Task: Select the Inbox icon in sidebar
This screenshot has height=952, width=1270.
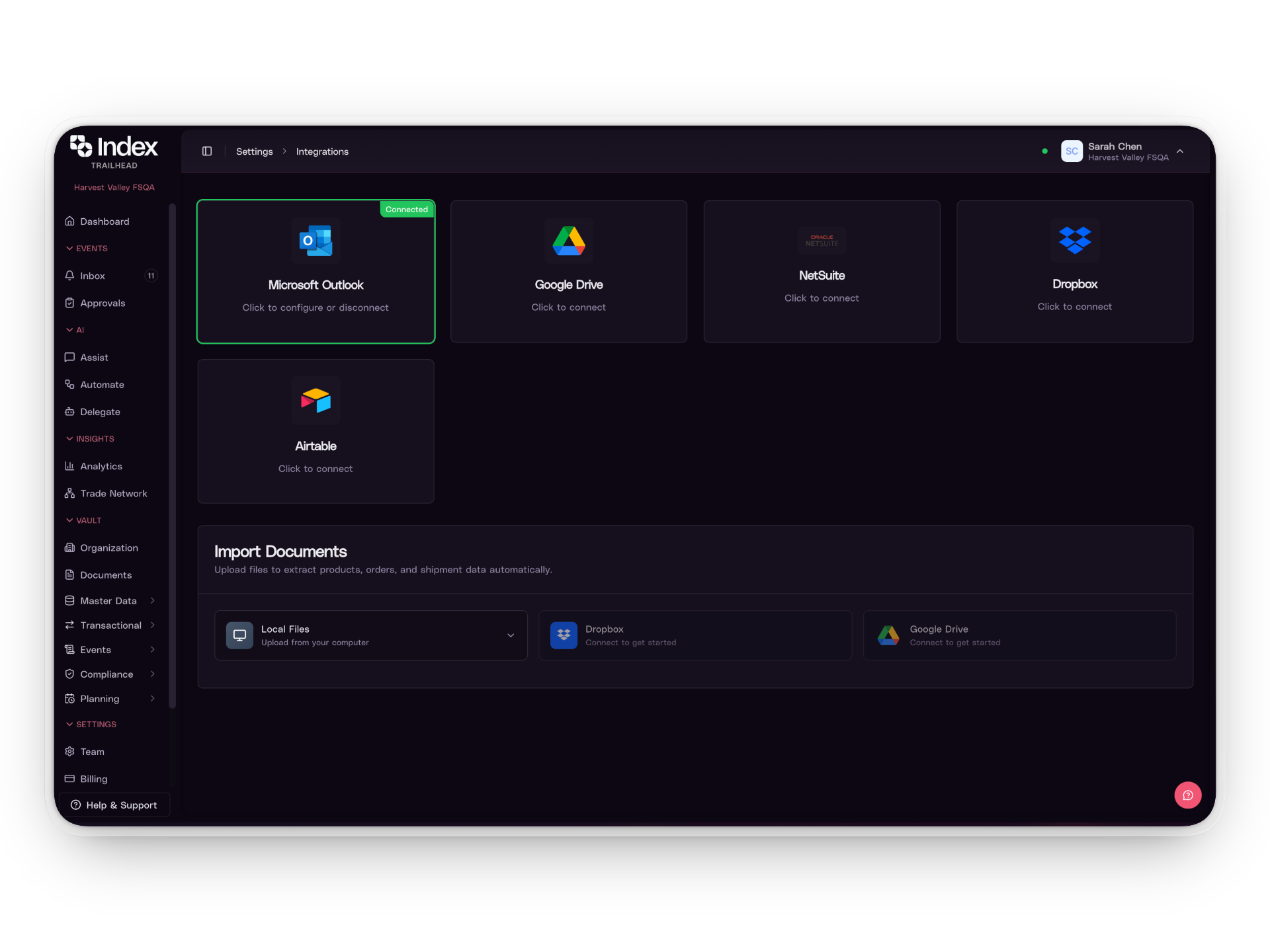Action: pyautogui.click(x=70, y=276)
